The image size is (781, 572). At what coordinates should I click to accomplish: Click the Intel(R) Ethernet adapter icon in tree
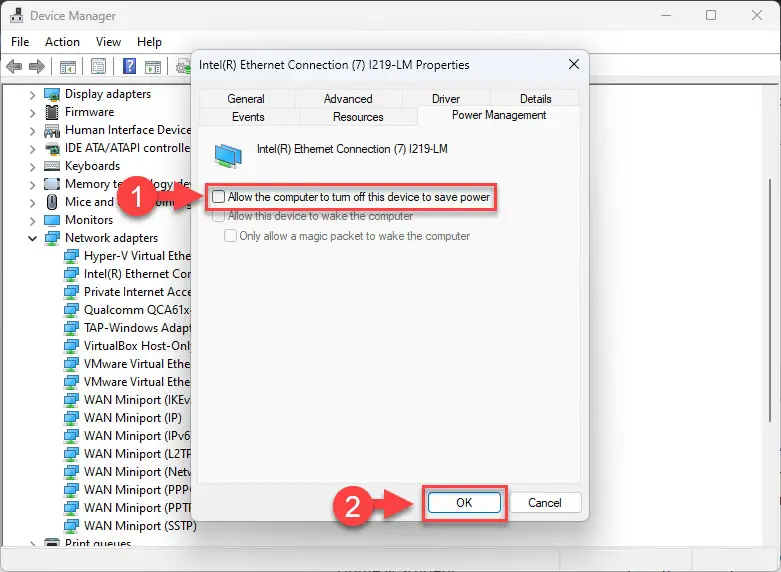[71, 274]
